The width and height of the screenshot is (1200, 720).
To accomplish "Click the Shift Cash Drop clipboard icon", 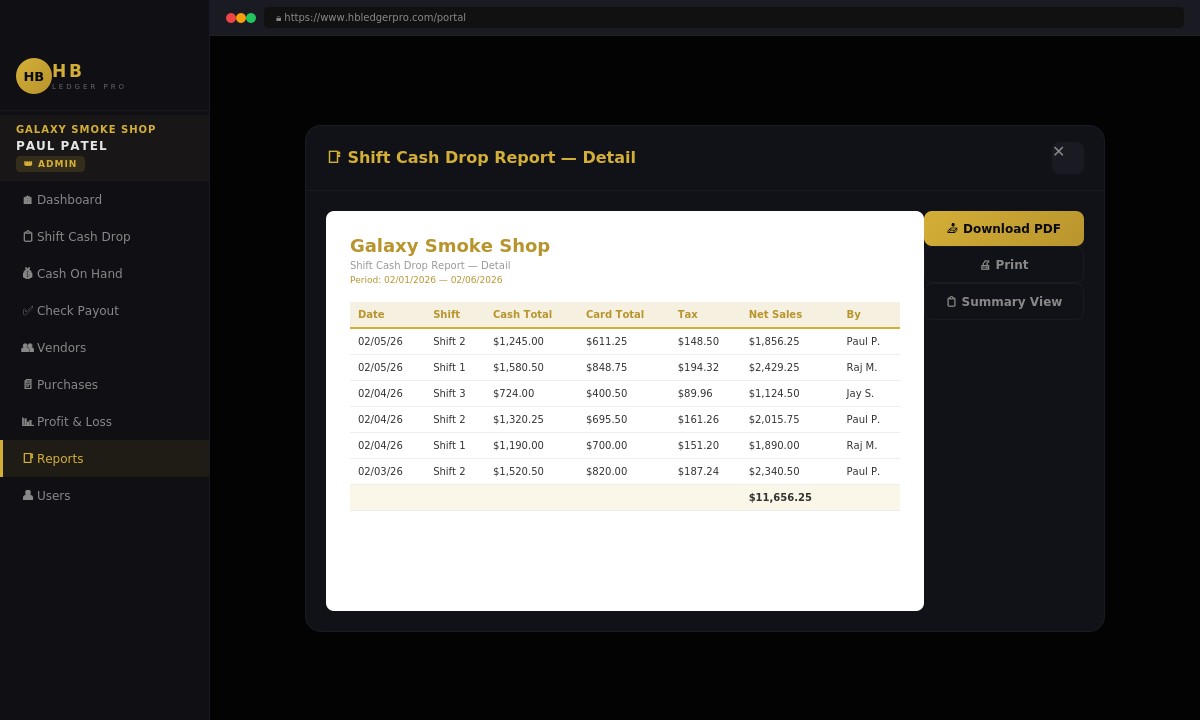I will tap(27, 236).
